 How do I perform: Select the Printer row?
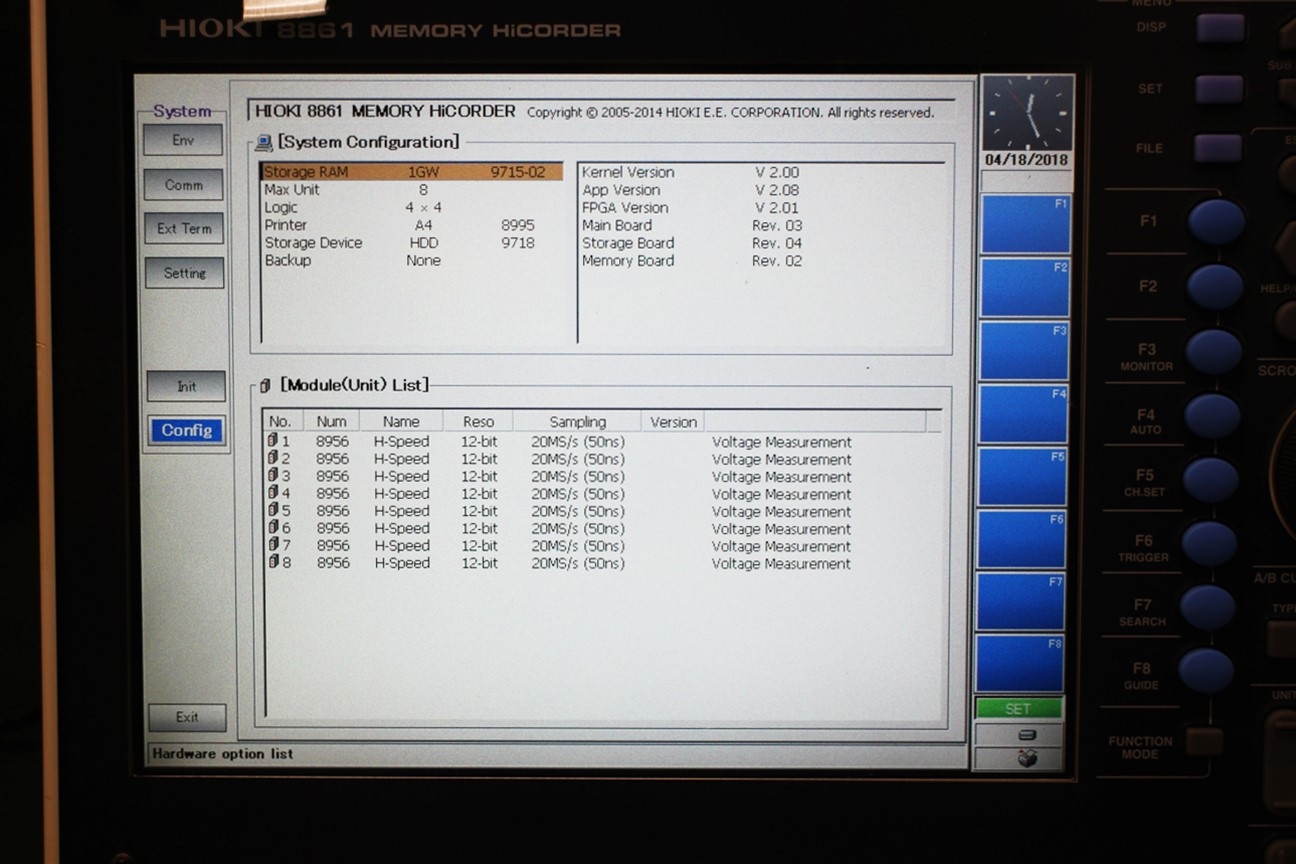tap(411, 225)
